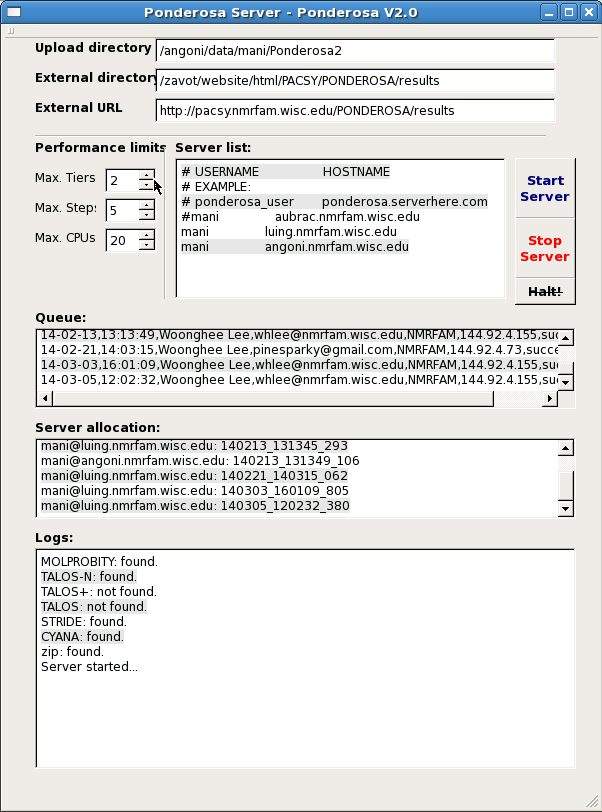Click 'Server started...' log line

point(90,667)
